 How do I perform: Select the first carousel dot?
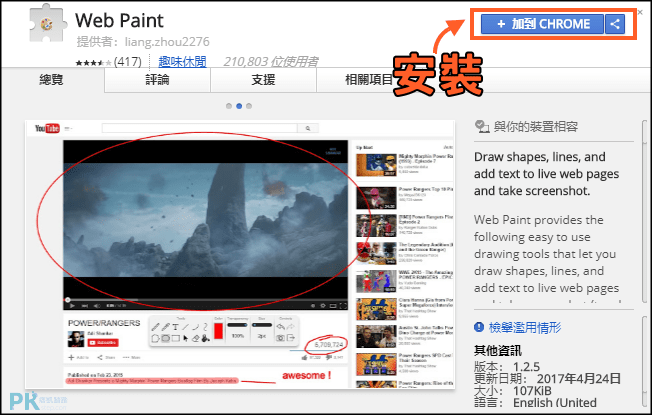click(229, 106)
